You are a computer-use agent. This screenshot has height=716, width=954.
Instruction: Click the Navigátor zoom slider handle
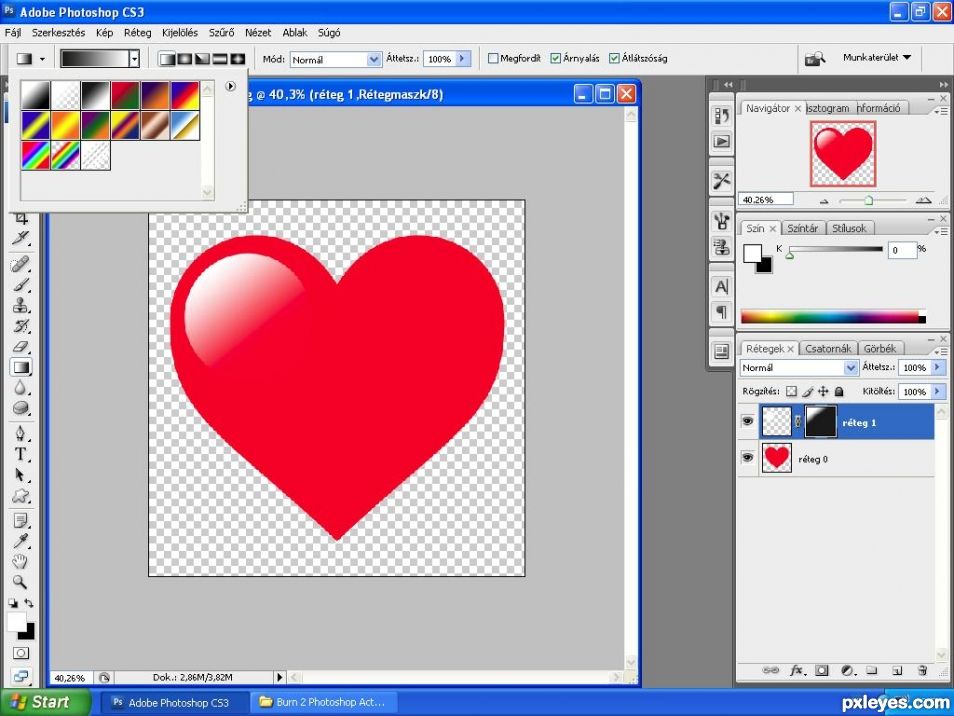click(869, 200)
